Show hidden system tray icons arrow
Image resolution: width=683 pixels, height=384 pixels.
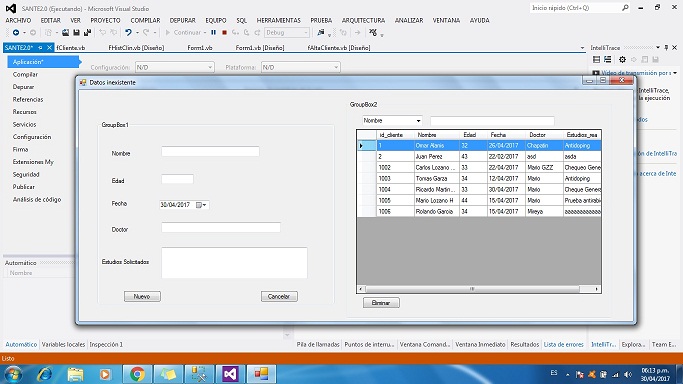[568, 374]
